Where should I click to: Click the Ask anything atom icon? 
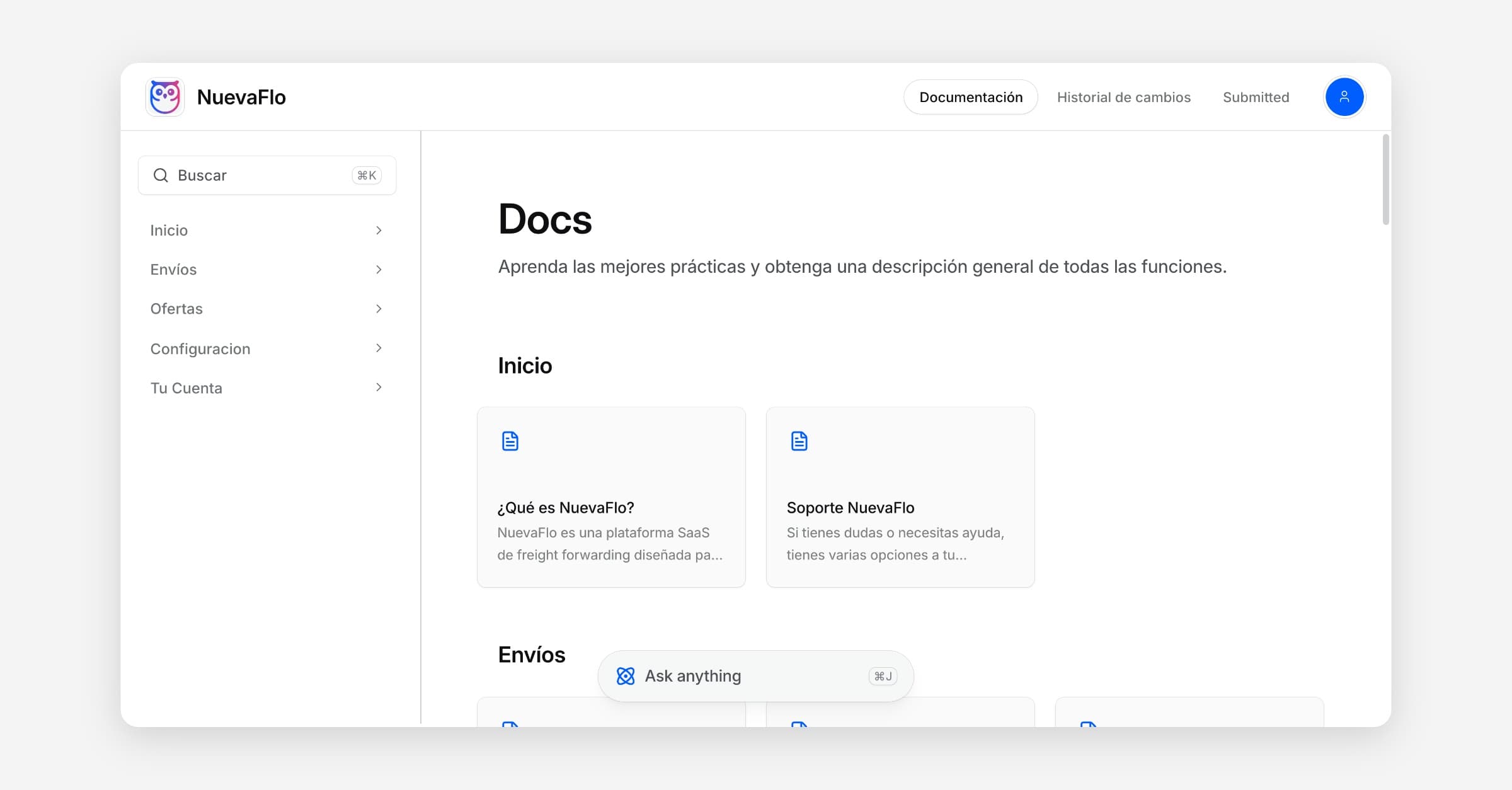[626, 676]
